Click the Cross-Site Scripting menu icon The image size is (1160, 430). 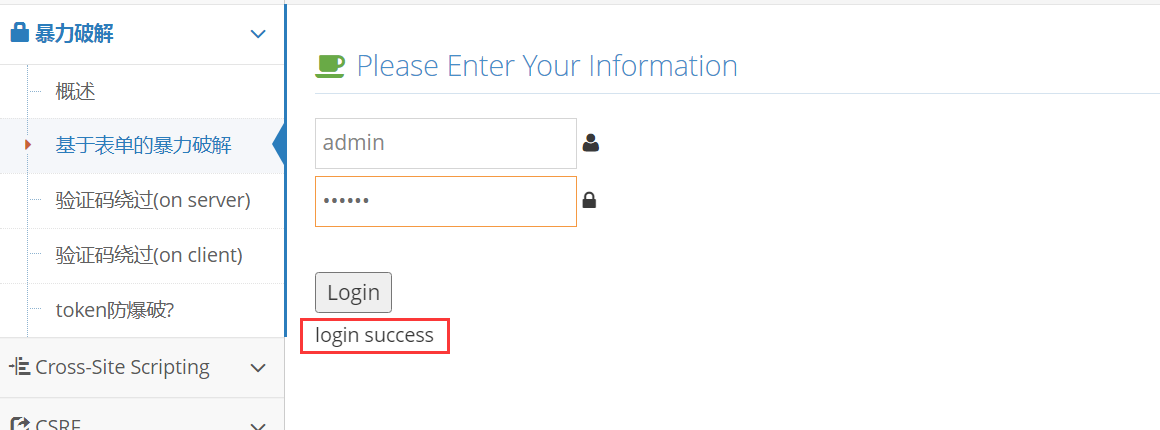click(19, 367)
